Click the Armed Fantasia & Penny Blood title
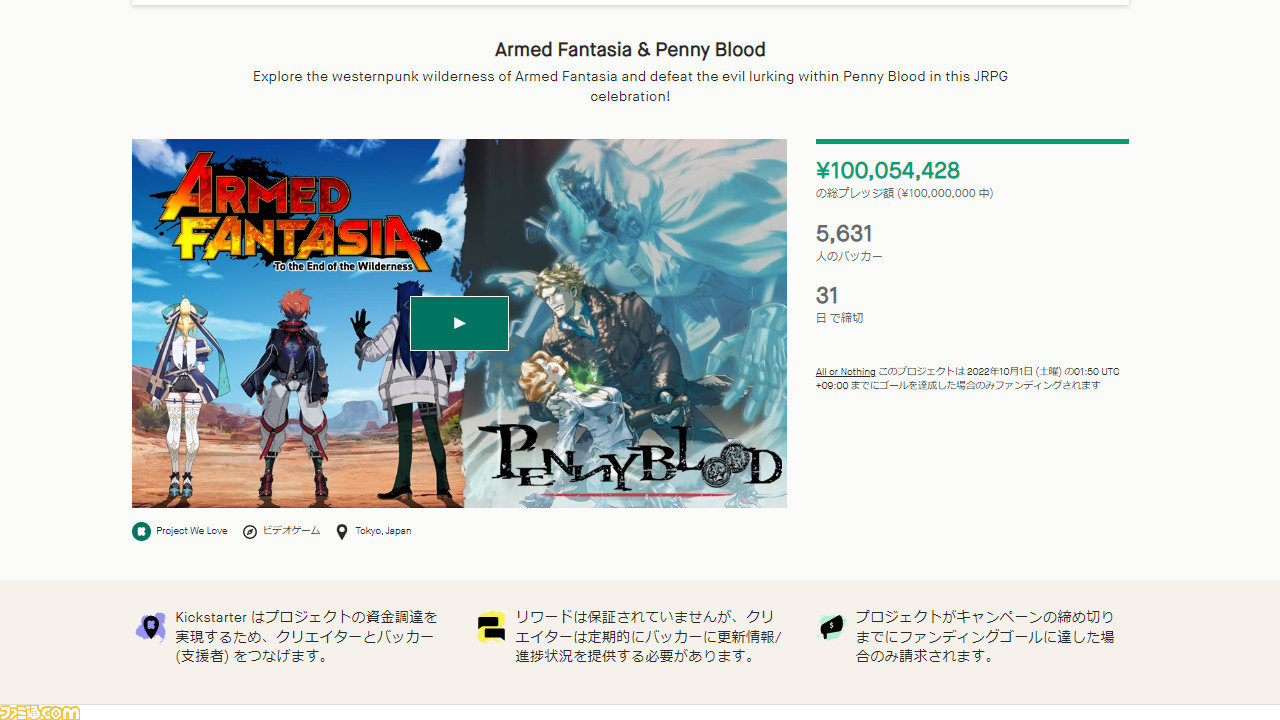Image resolution: width=1280 pixels, height=720 pixels. 630,49
